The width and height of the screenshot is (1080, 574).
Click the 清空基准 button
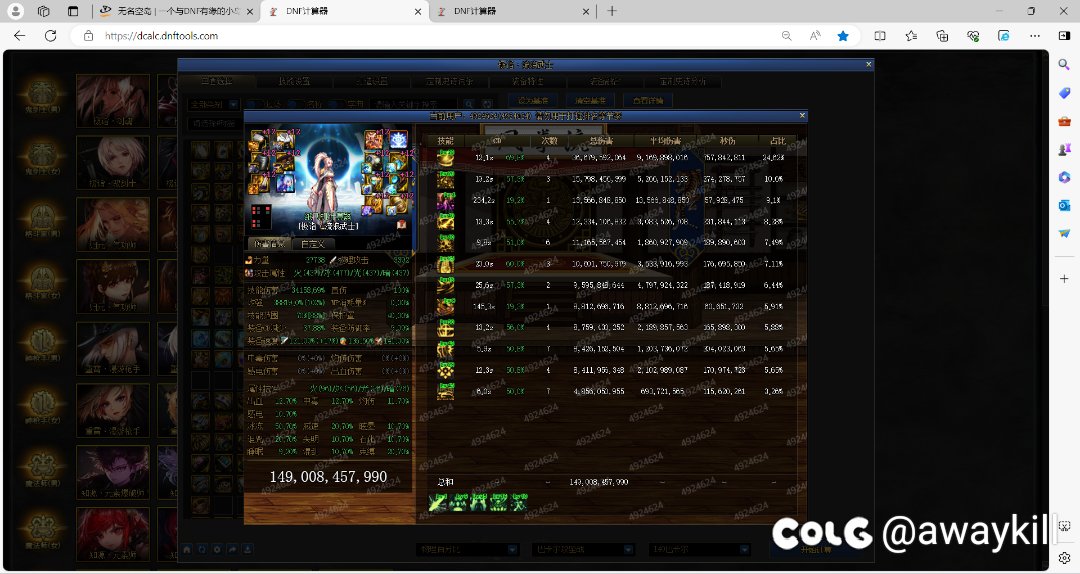click(x=590, y=101)
